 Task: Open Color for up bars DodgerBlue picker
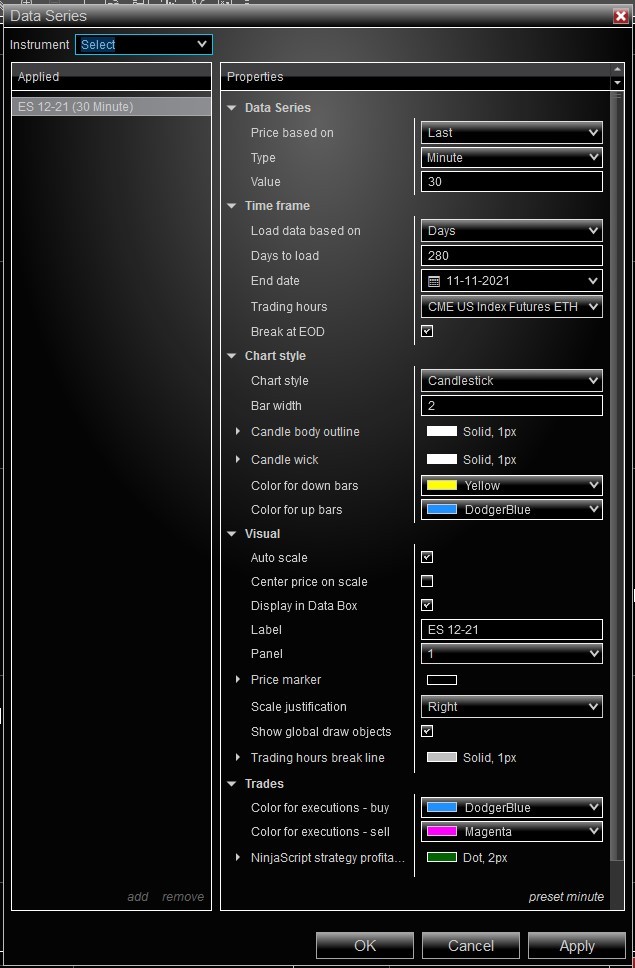click(512, 510)
